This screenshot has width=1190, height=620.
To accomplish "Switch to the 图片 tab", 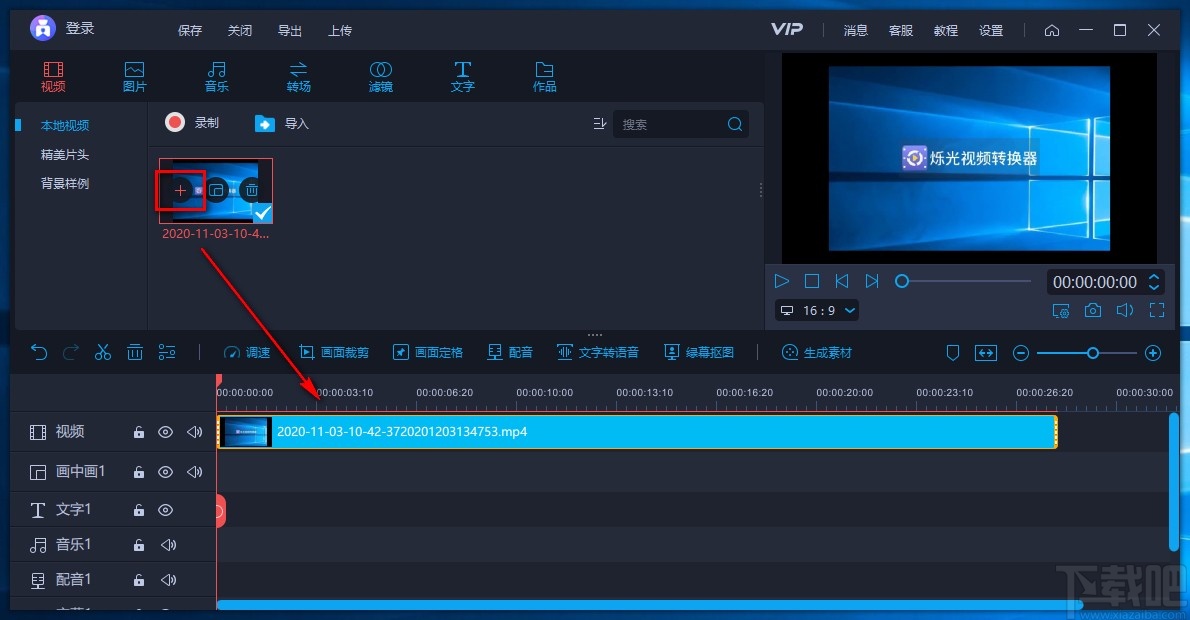I will point(134,77).
